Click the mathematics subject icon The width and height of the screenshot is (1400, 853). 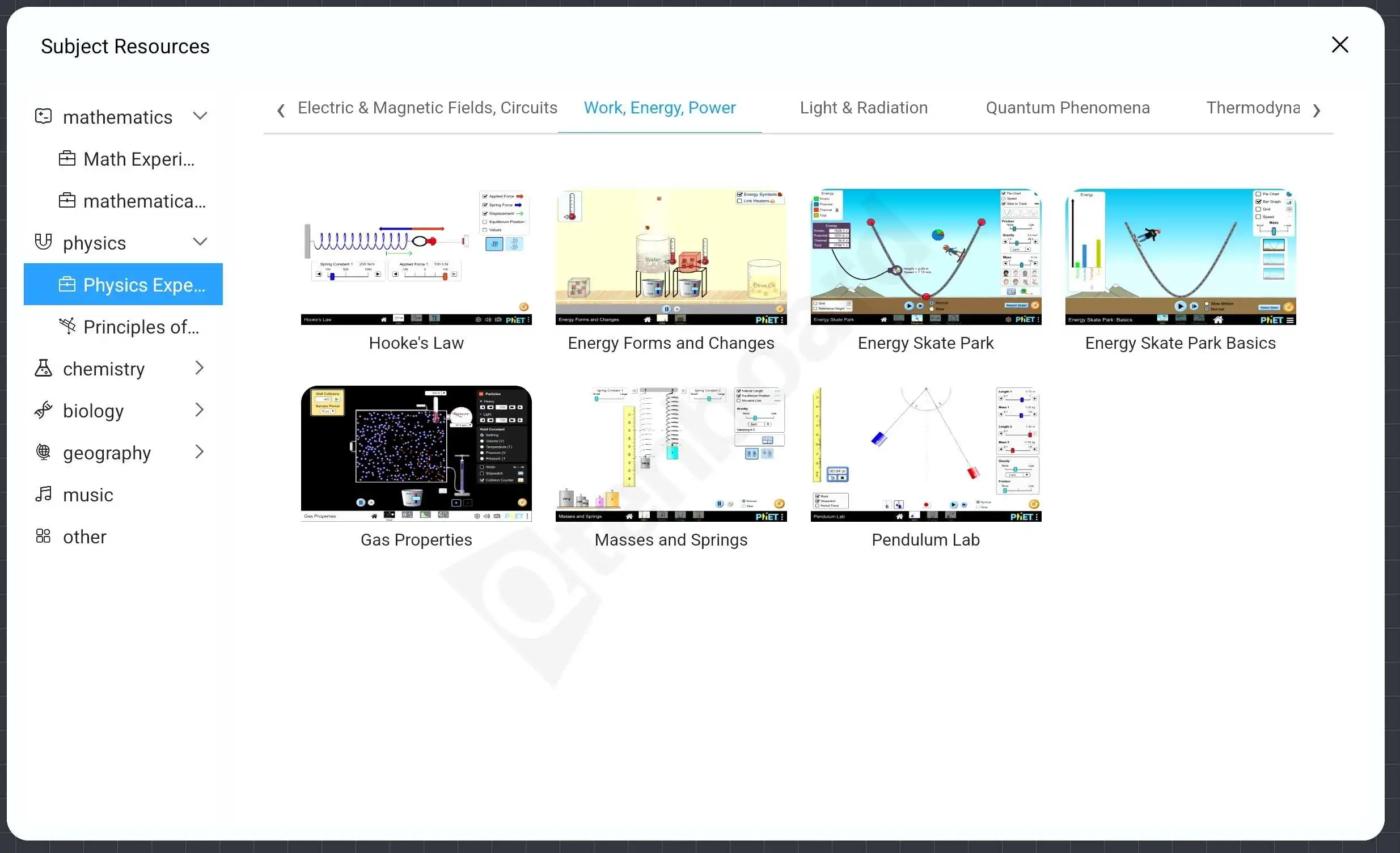coord(43,116)
